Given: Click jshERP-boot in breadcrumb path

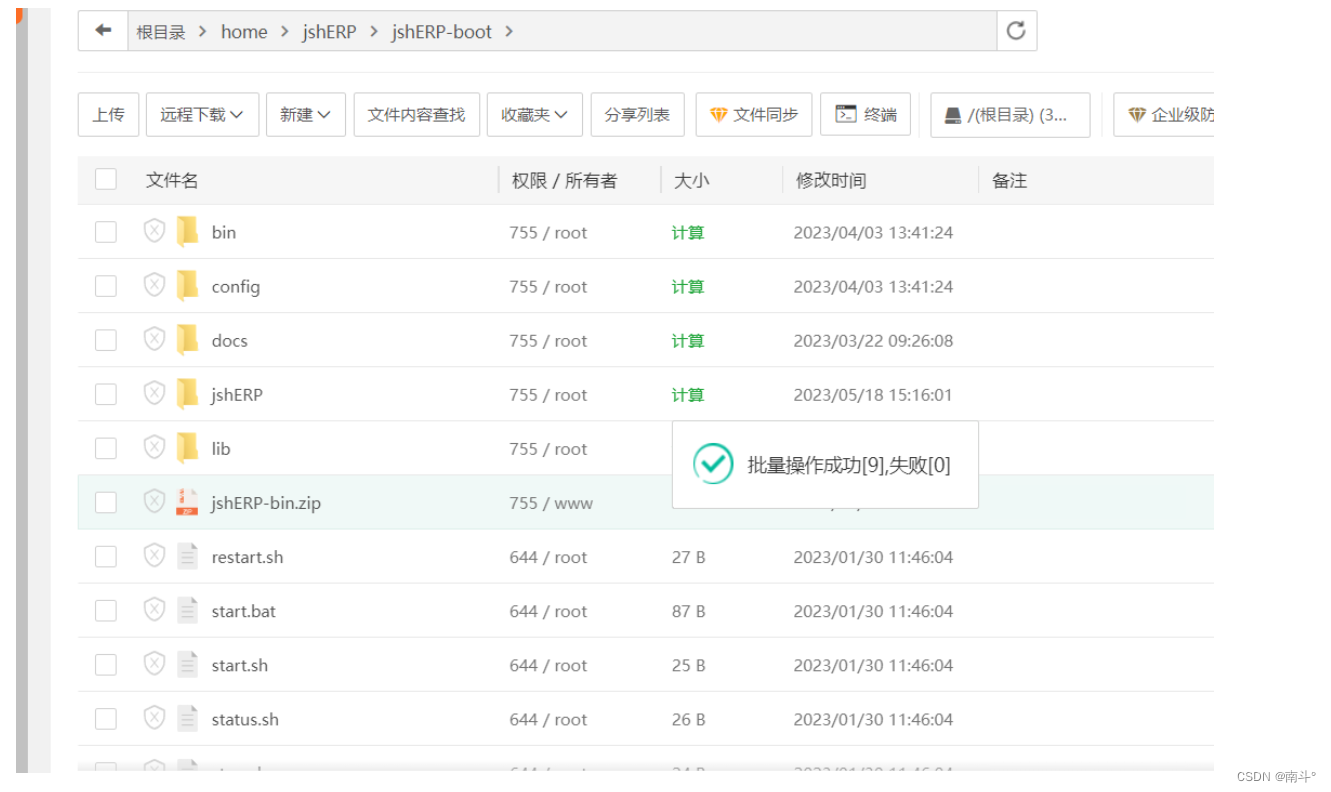Looking at the screenshot, I should [442, 32].
